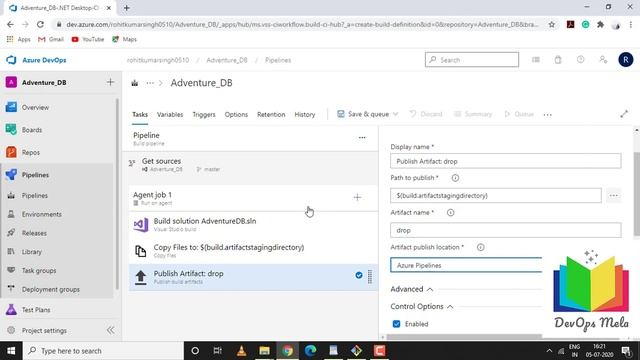Image resolution: width=640 pixels, height=360 pixels.
Task: Click the Azure DevOps logo
Action: click(x=11, y=60)
